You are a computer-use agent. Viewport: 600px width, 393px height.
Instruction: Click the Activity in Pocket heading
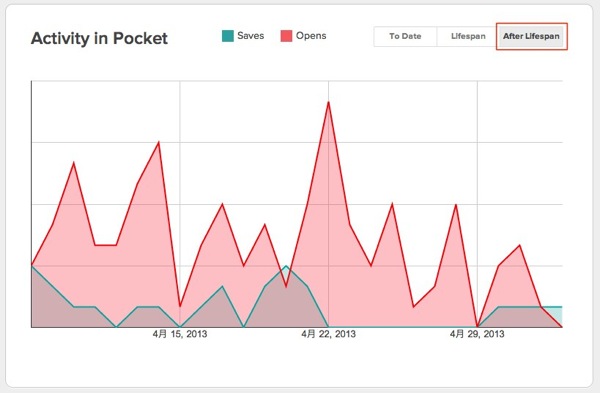coord(99,38)
